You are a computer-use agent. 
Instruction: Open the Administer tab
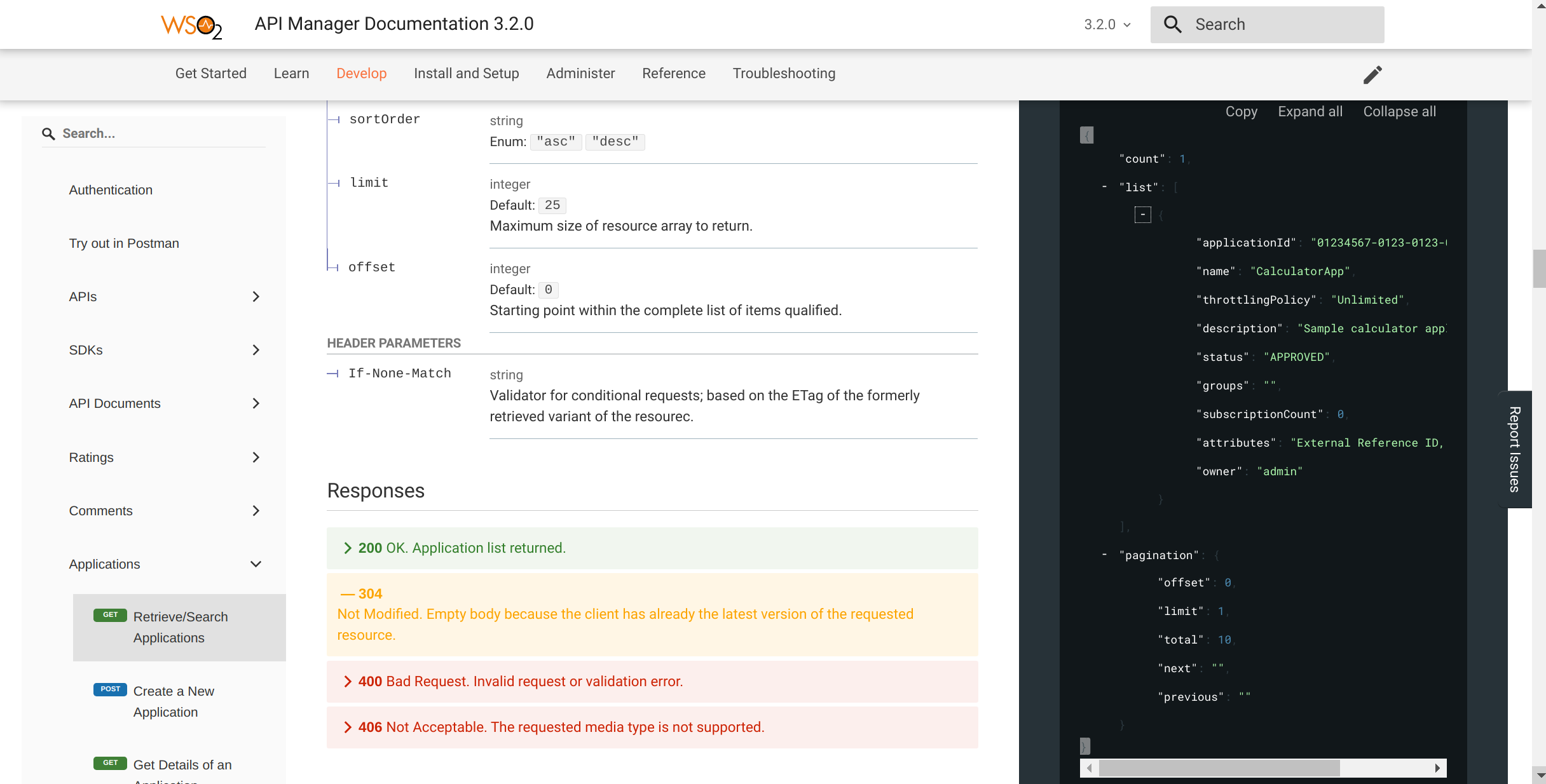[581, 74]
